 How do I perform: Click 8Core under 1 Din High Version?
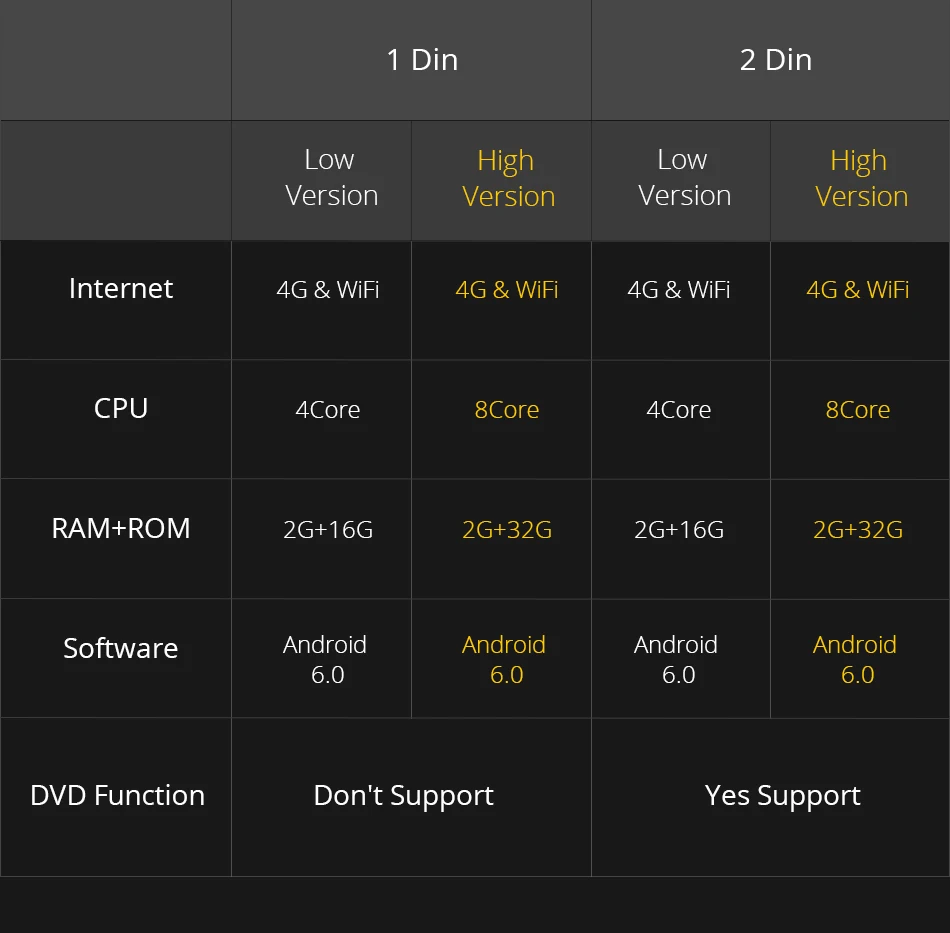(507, 410)
